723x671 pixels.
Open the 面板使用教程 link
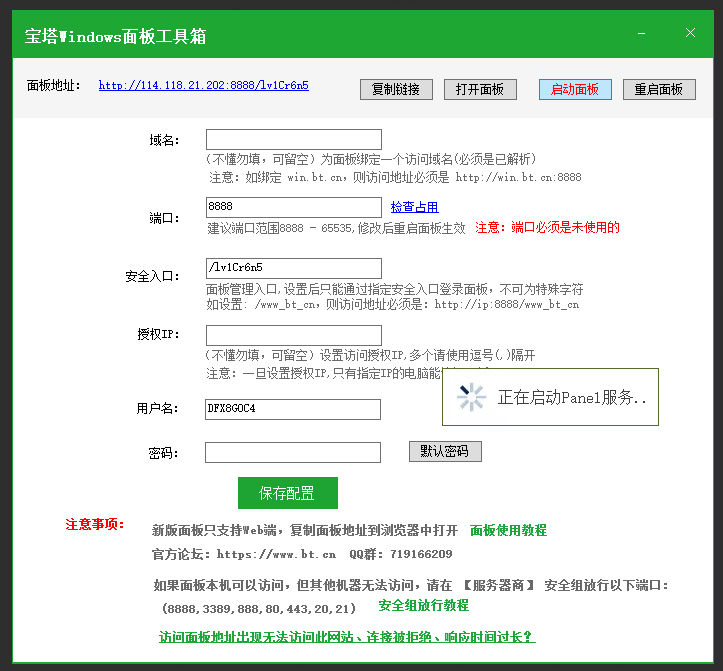508,530
